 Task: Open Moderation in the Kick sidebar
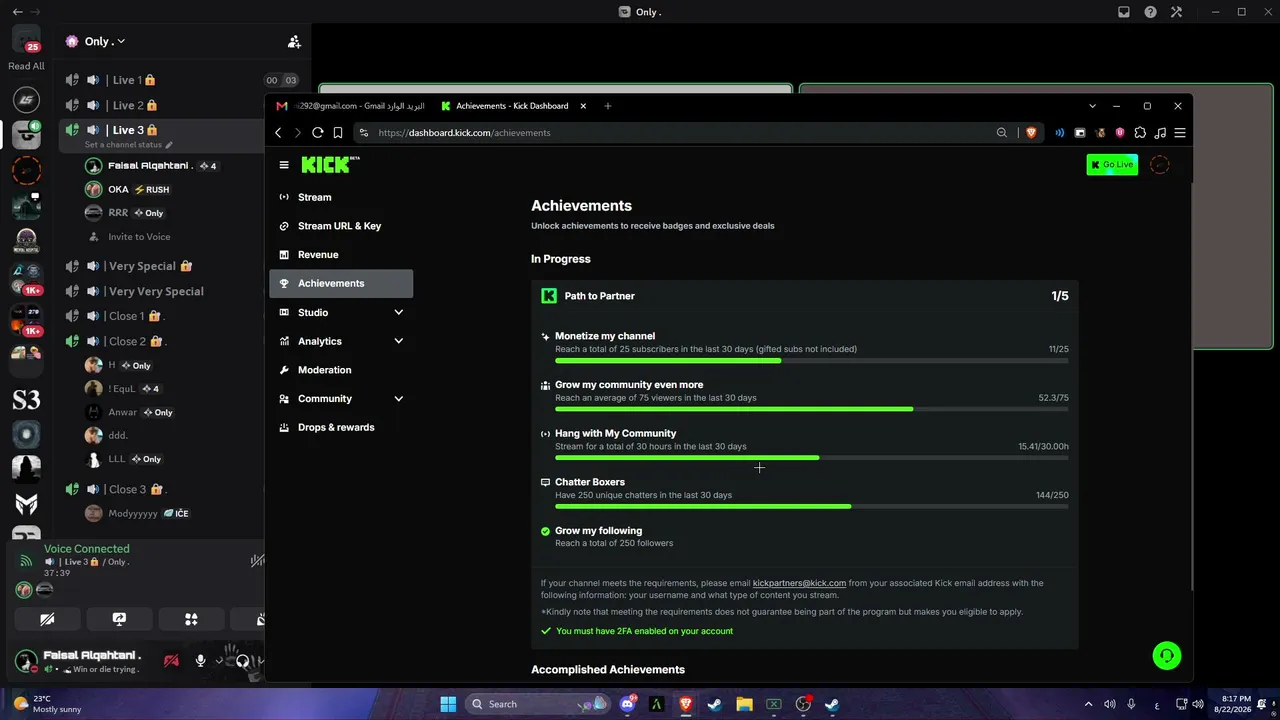(341, 370)
